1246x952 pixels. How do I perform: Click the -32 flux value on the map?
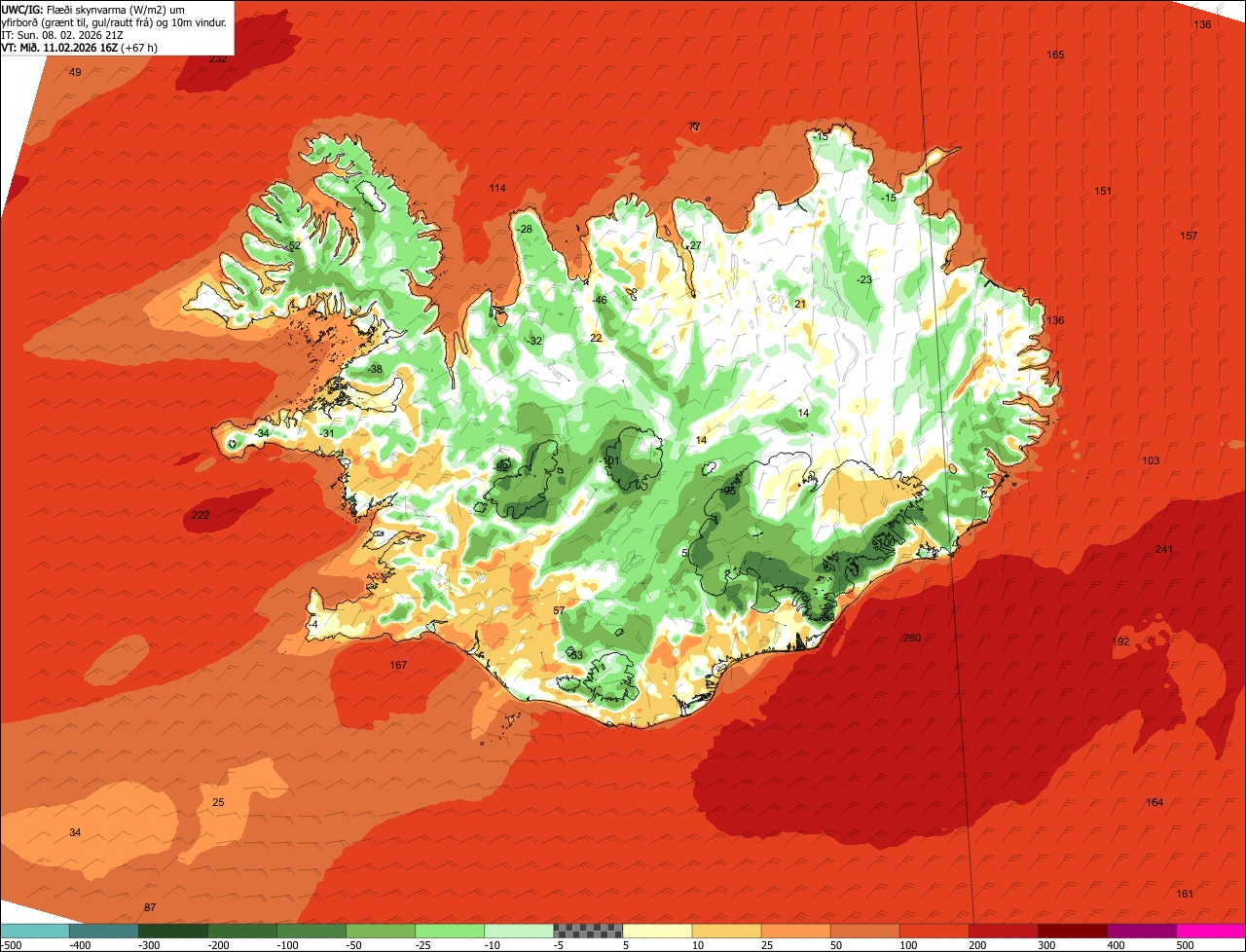(534, 341)
